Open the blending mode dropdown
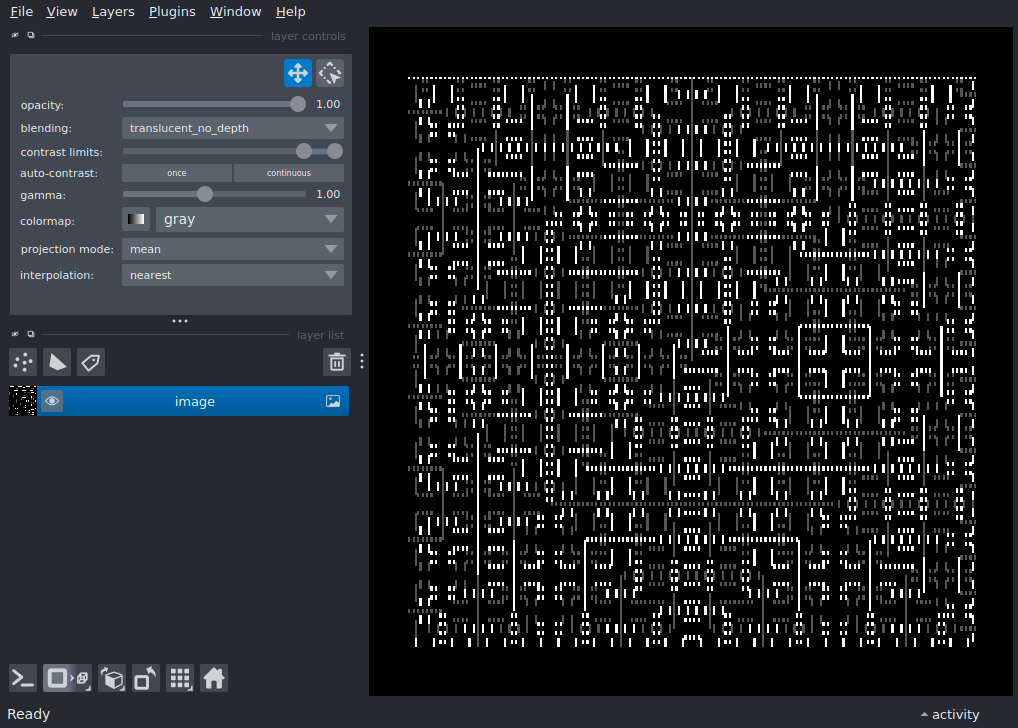This screenshot has height=728, width=1018. pos(232,128)
